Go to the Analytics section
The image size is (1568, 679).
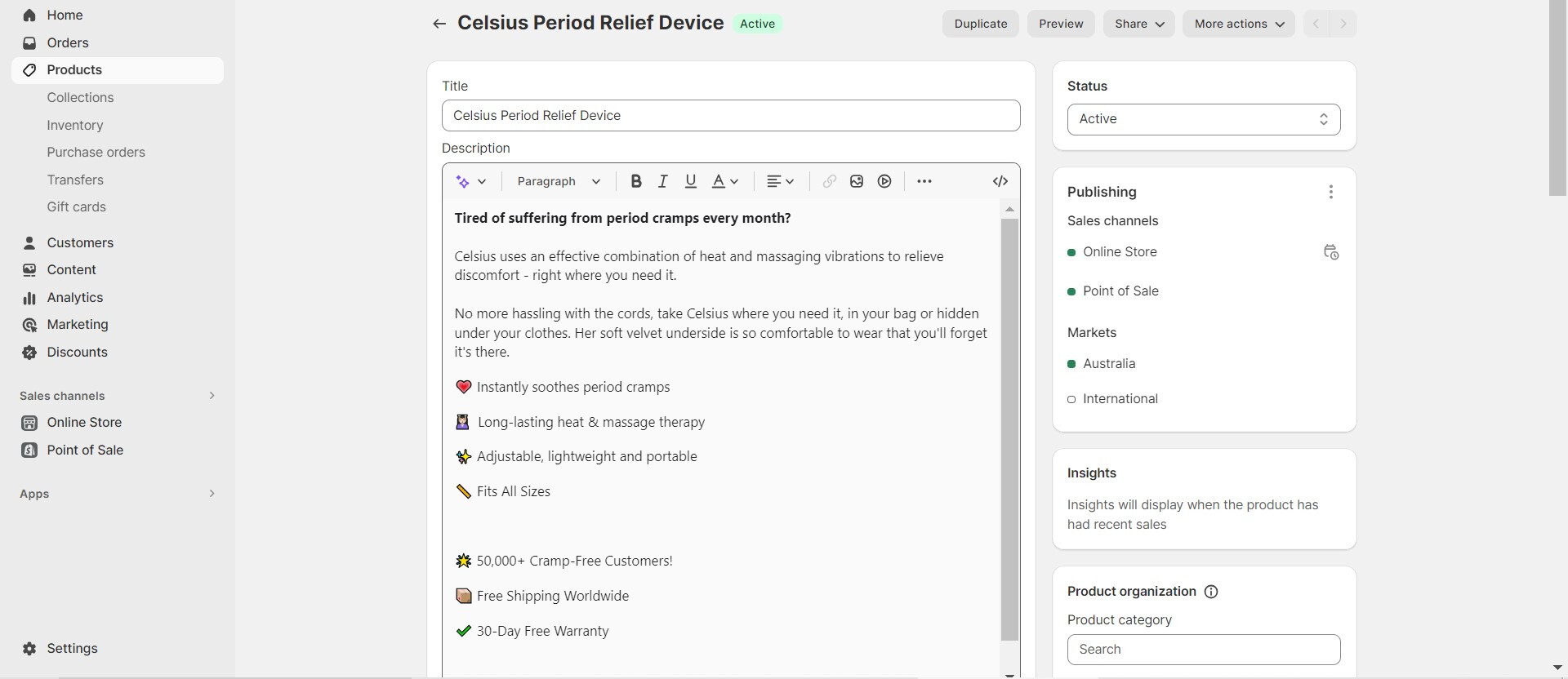(74, 297)
